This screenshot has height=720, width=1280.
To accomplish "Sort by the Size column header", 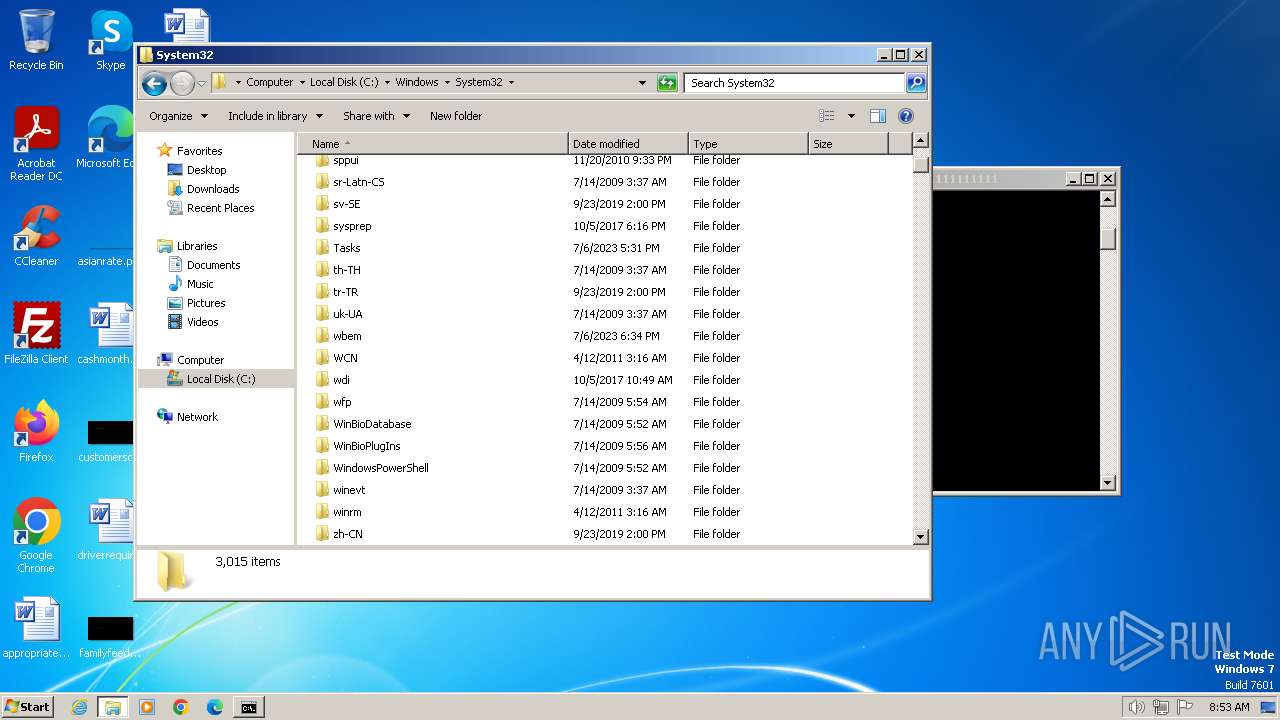I will coord(848,144).
